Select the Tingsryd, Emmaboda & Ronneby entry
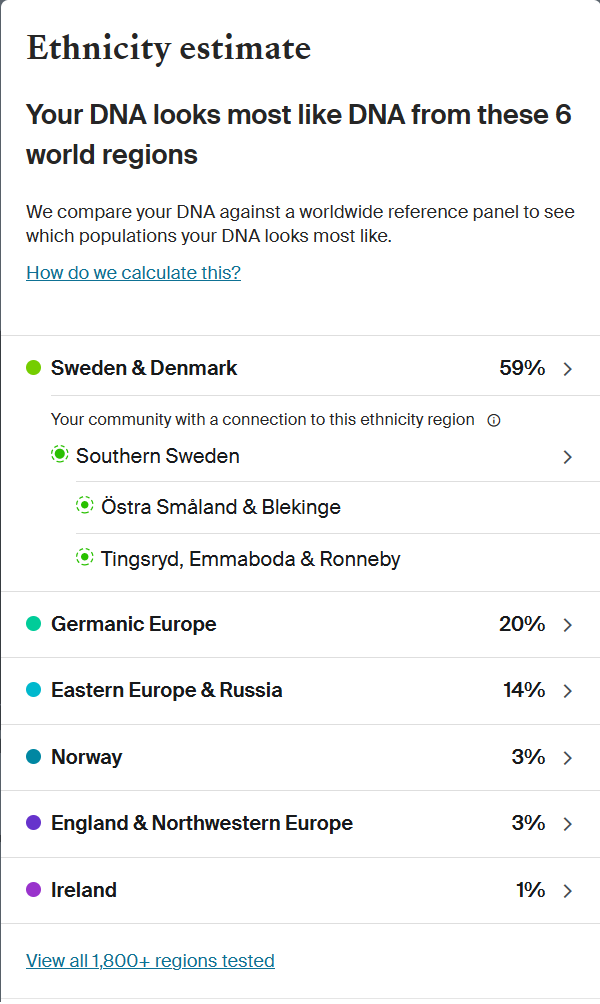The width and height of the screenshot is (600, 1004). 250,558
